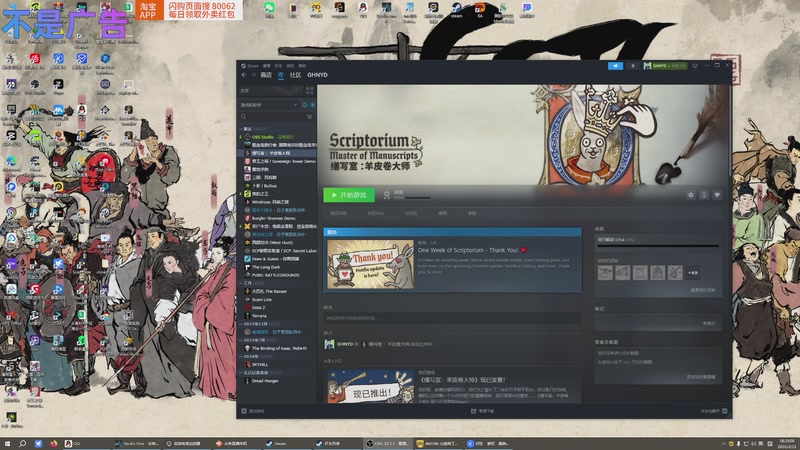Select West Hunt in the library list
The height and width of the screenshot is (450, 800).
click(278, 243)
